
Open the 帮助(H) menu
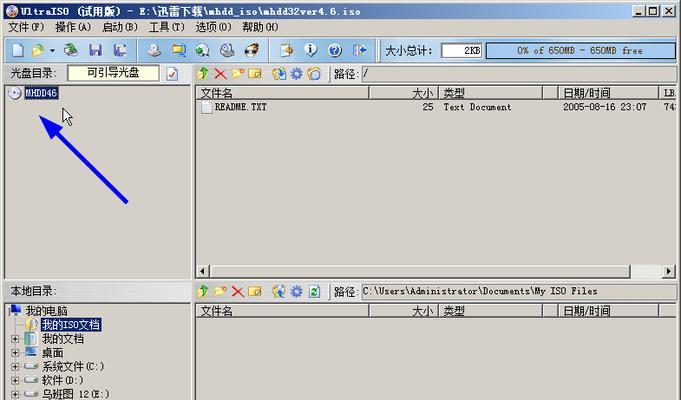point(260,27)
